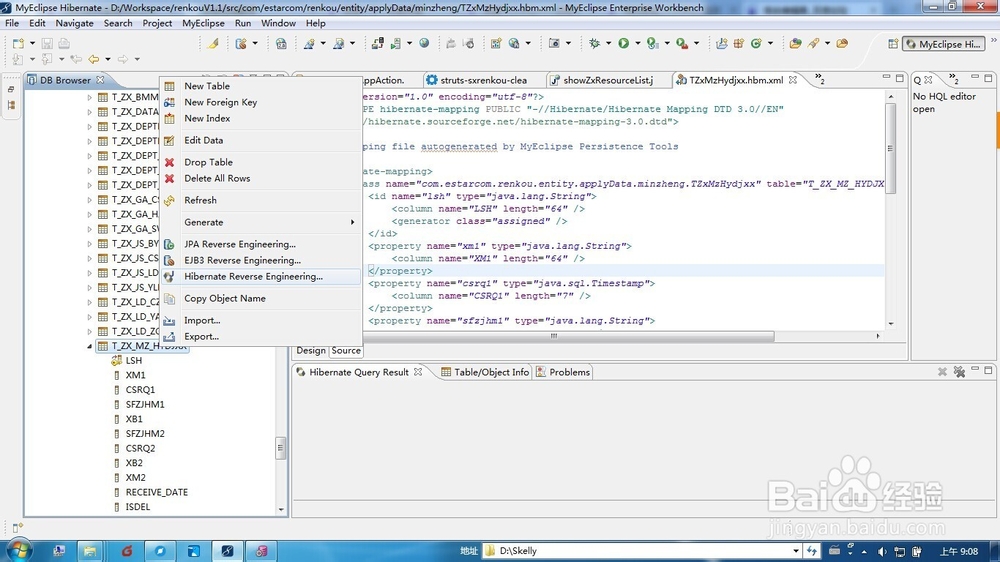
Task: Open the MyEclipse menu
Action: (x=203, y=23)
